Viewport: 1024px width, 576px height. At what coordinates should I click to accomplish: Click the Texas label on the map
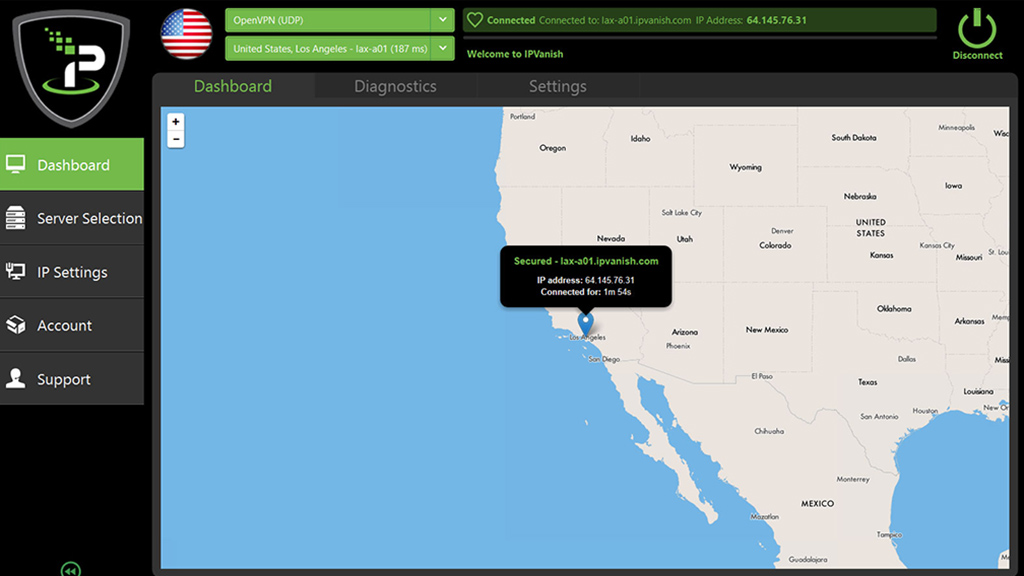[x=867, y=382]
